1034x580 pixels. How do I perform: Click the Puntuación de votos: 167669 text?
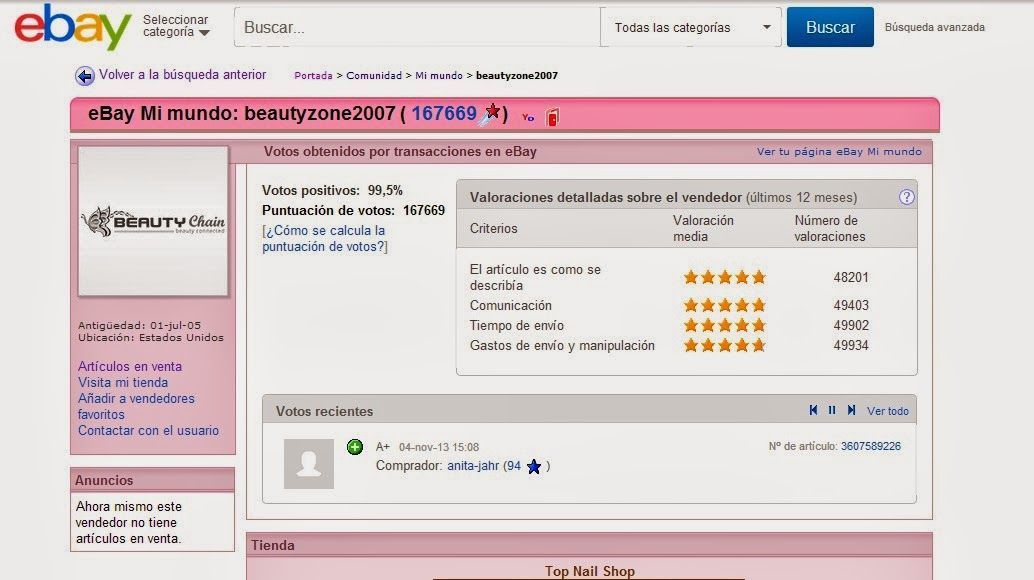[x=353, y=210]
